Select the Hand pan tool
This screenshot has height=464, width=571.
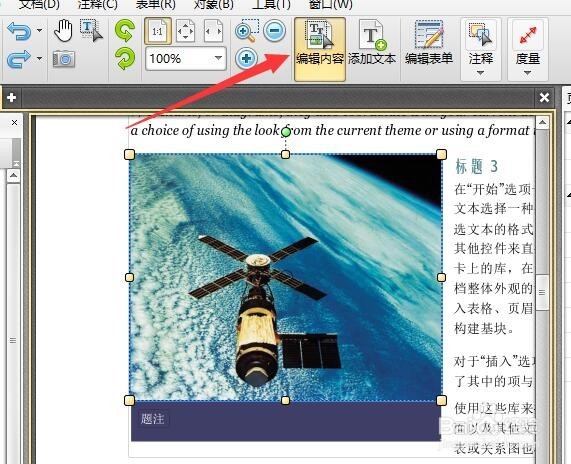pyautogui.click(x=63, y=30)
